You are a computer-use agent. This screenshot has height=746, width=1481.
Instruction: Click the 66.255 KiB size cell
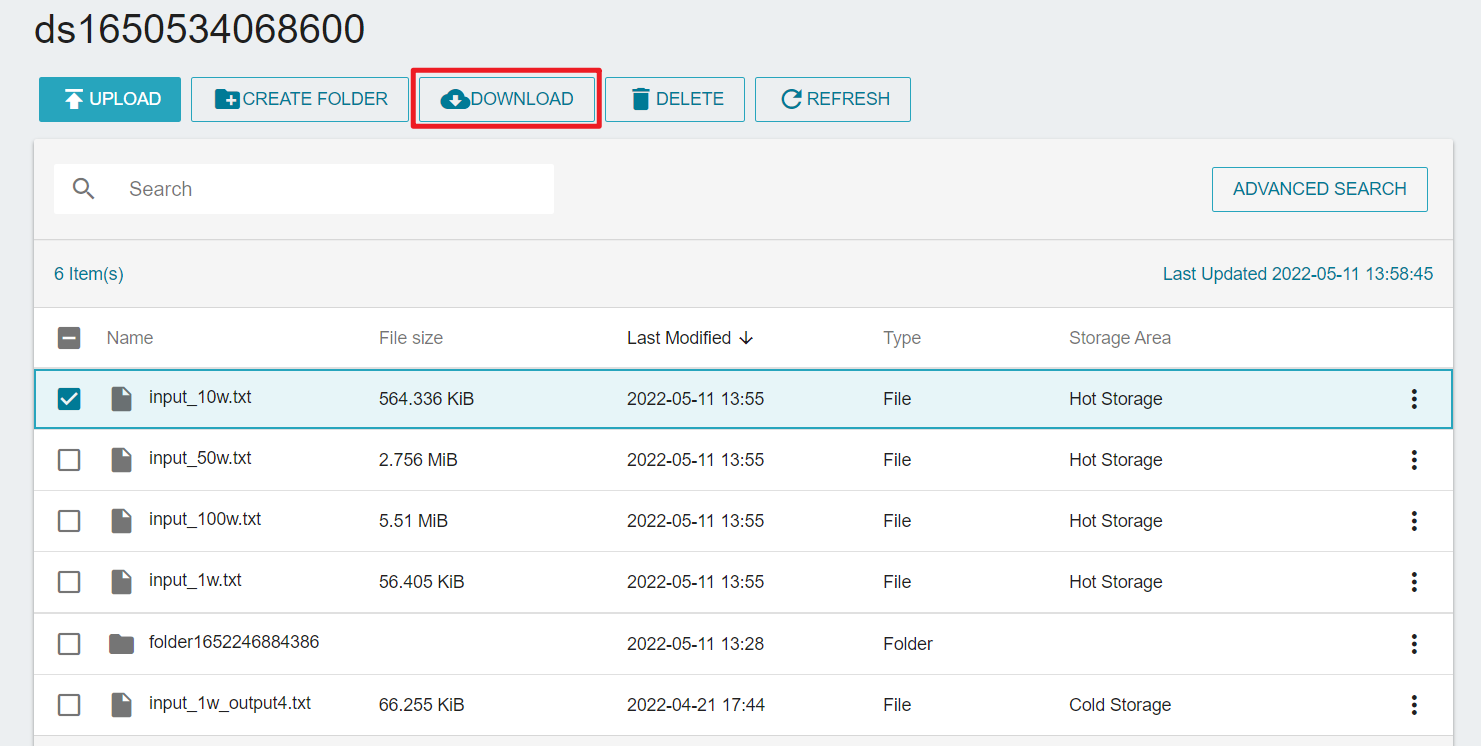(422, 705)
